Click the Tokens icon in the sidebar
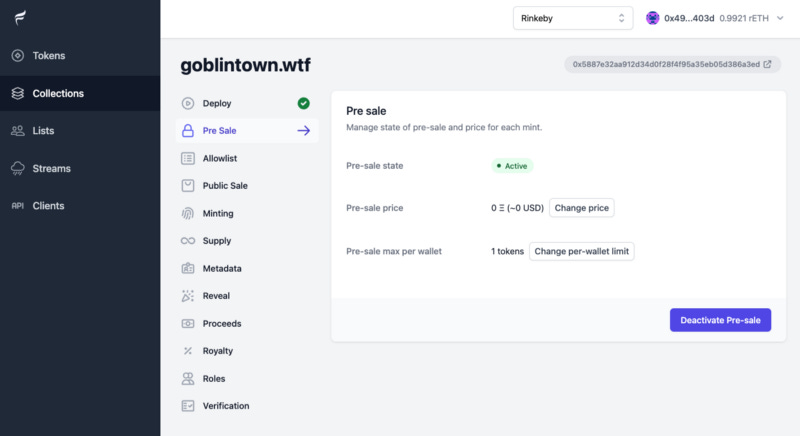The image size is (800, 436). 18,56
